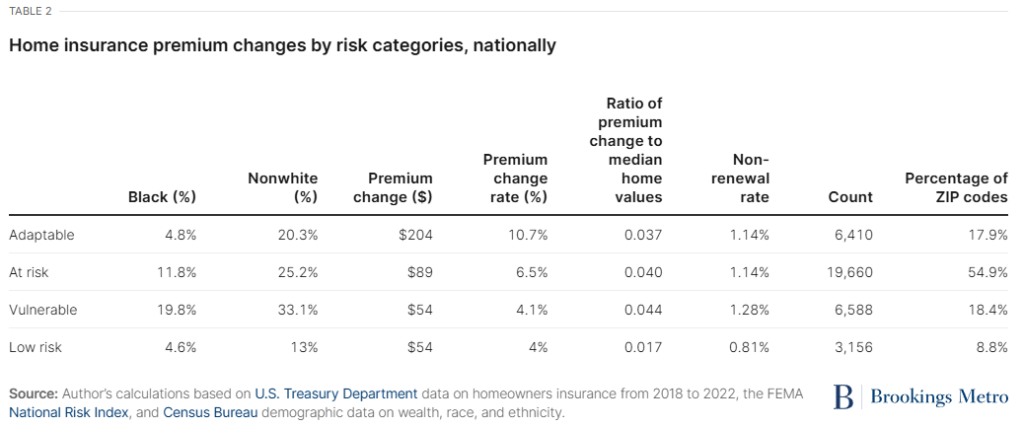
Task: Click the Count column header
Action: pos(850,197)
